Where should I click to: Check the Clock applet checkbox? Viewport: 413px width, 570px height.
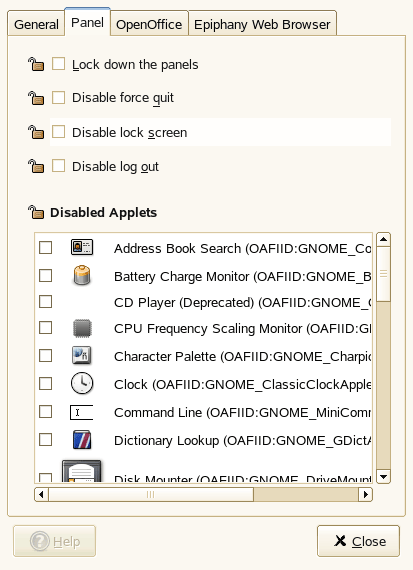coord(45,383)
